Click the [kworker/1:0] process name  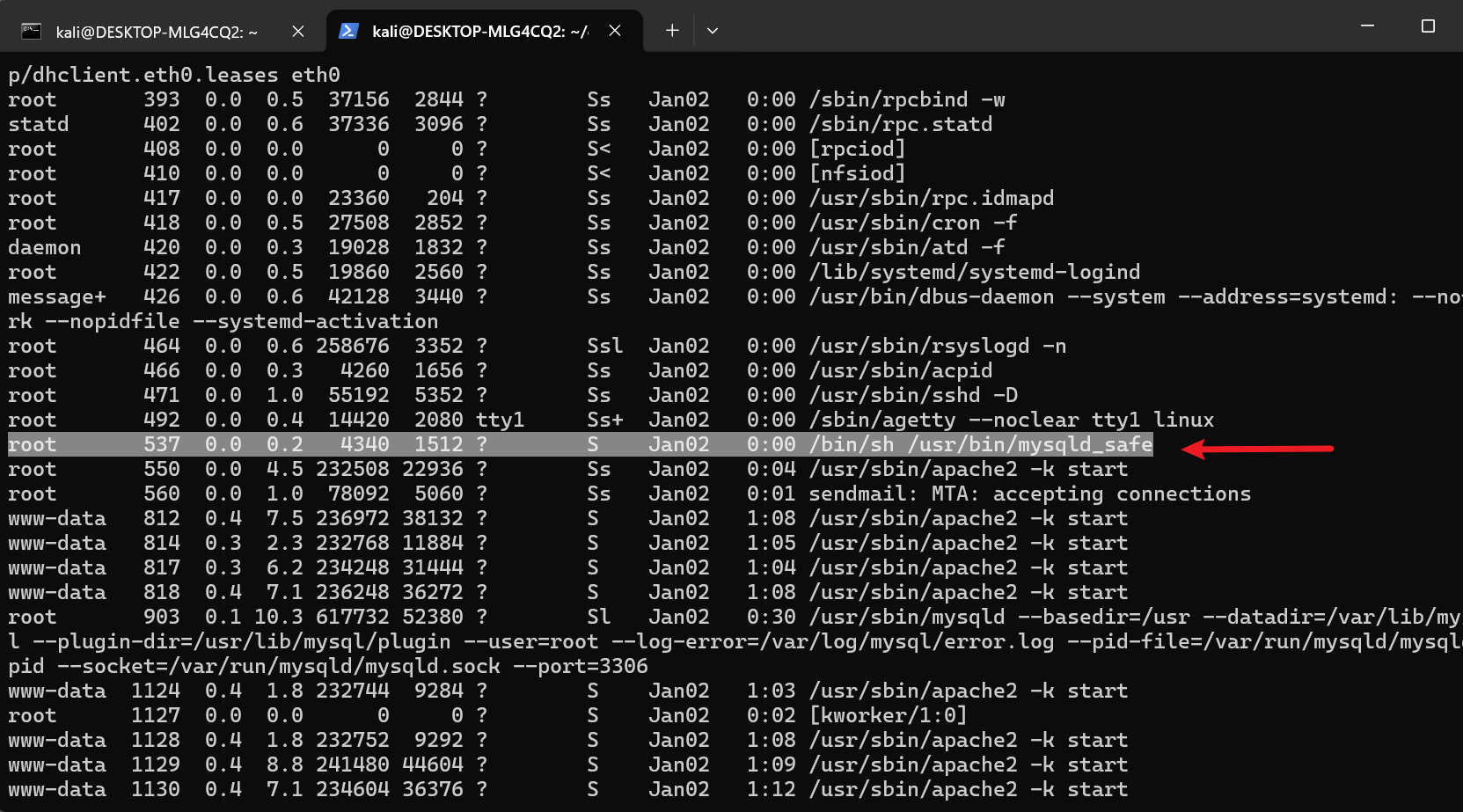(x=888, y=716)
